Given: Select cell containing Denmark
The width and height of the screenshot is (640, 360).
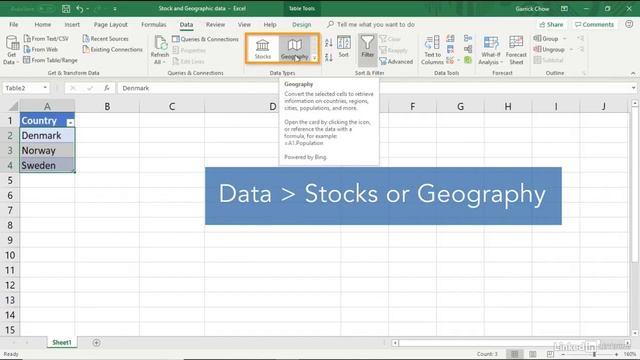Looking at the screenshot, I should 47,136.
